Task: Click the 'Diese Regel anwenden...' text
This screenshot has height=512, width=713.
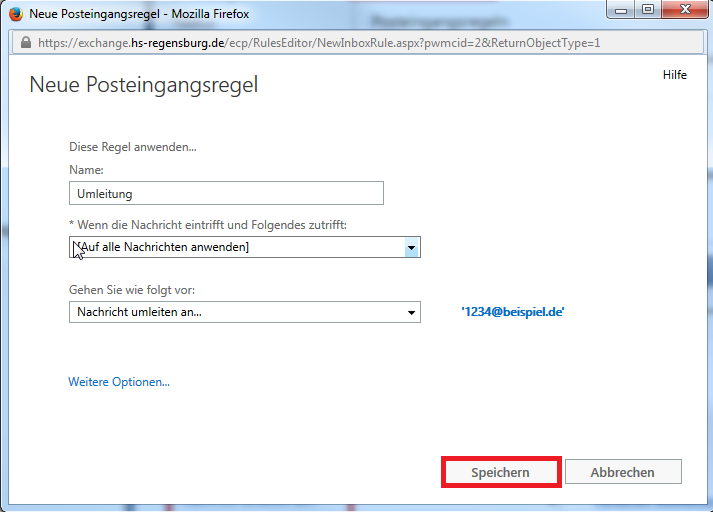Action: click(x=133, y=147)
